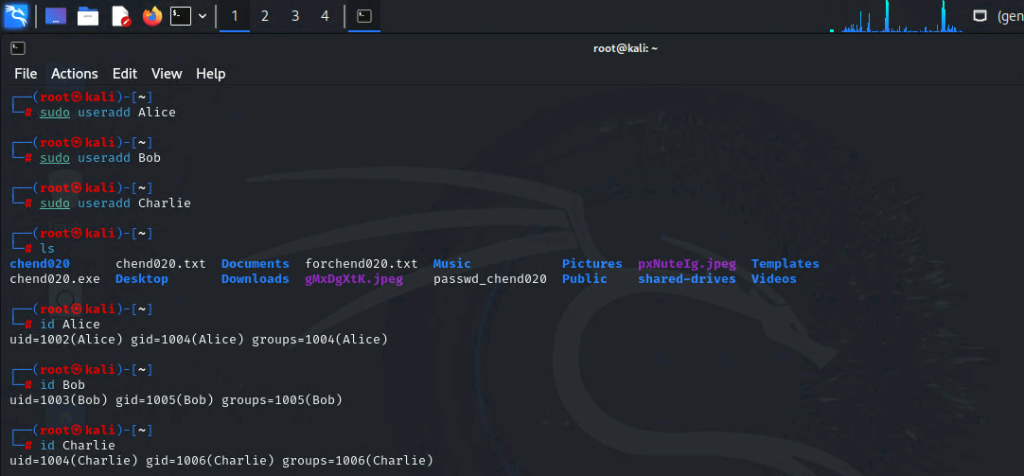The width and height of the screenshot is (1024, 476).
Task: Click the show desktop icon in panel
Action: click(56, 16)
